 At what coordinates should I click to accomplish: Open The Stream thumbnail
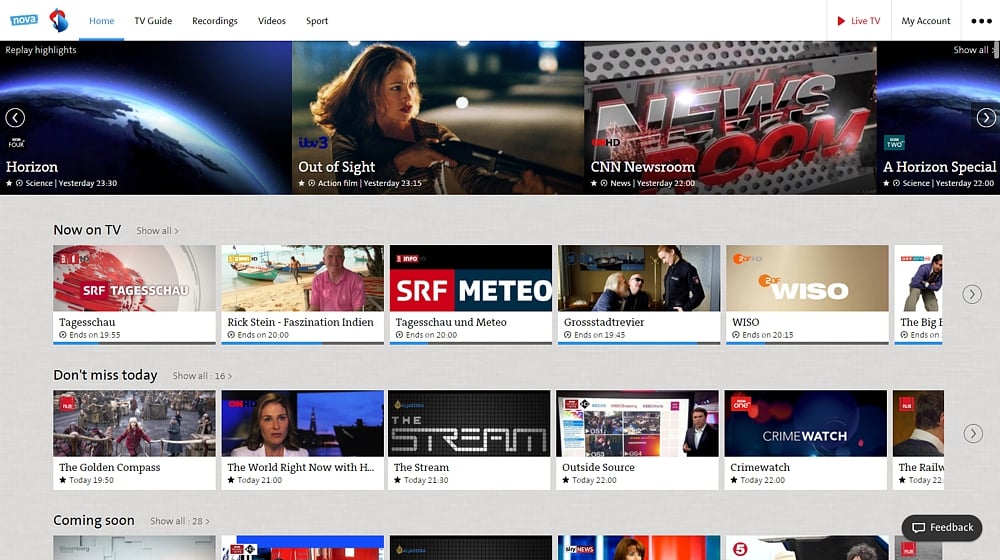pyautogui.click(x=469, y=424)
